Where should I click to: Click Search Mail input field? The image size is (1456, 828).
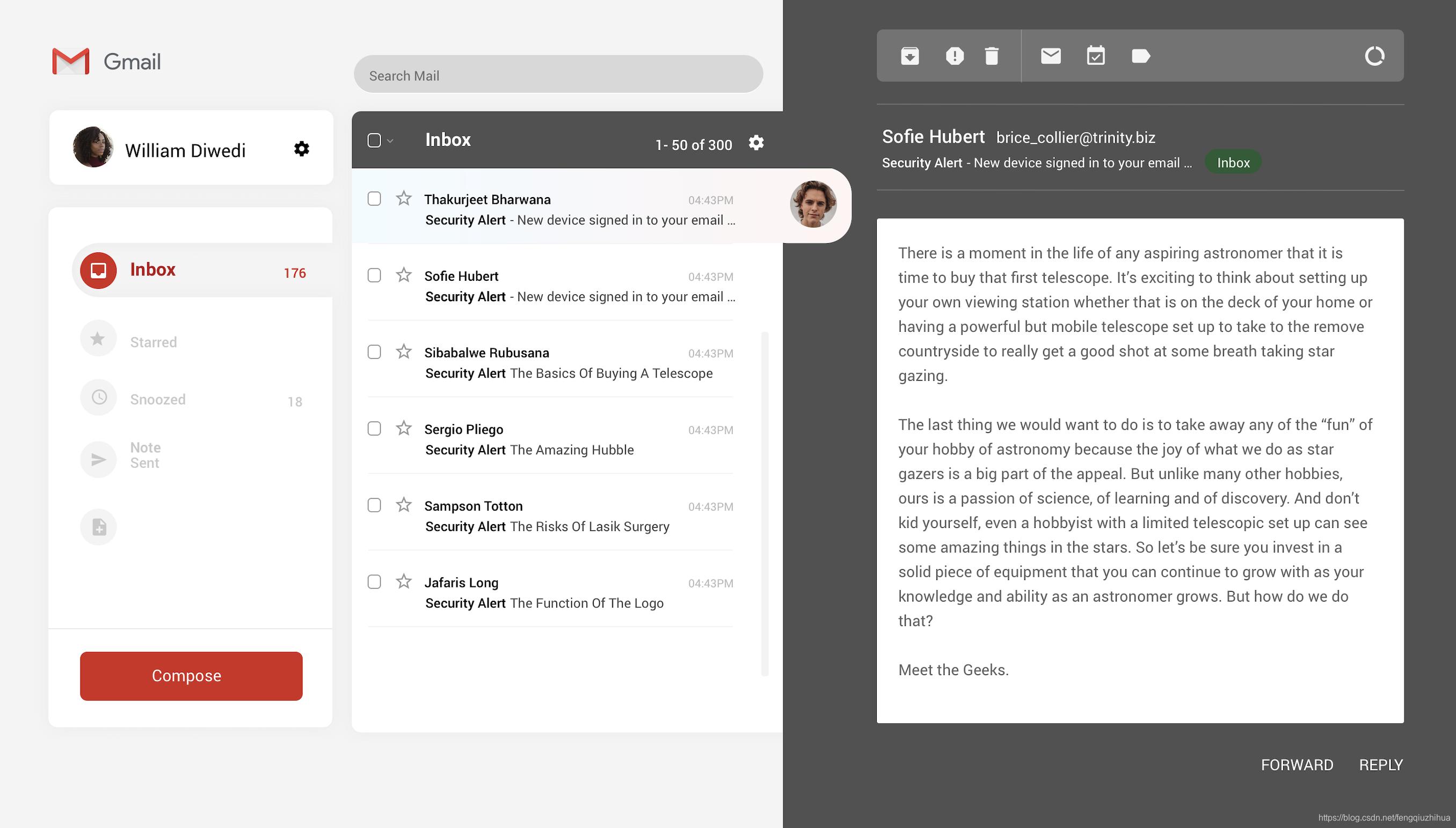[x=559, y=75]
